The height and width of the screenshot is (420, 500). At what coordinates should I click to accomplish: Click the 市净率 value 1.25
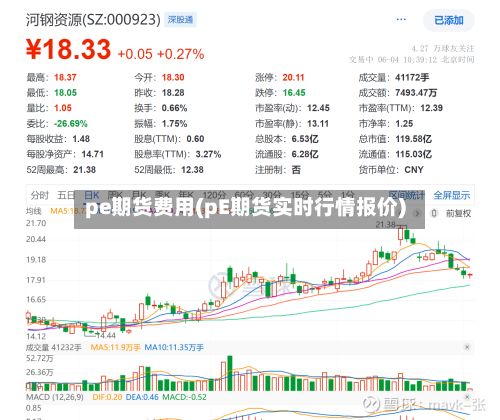pos(404,124)
